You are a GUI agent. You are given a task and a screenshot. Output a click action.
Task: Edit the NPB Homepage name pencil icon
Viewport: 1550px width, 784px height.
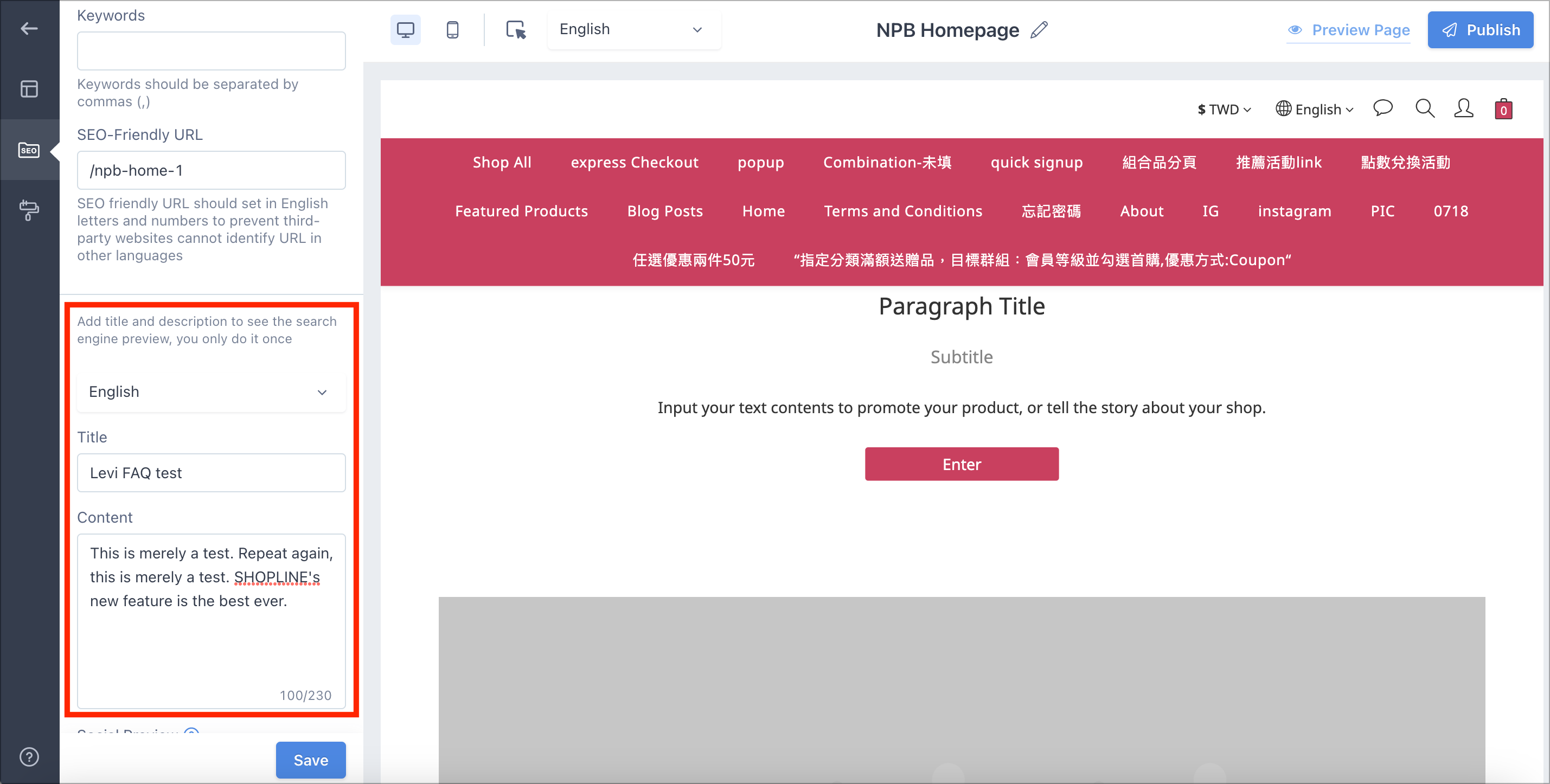coord(1039,29)
